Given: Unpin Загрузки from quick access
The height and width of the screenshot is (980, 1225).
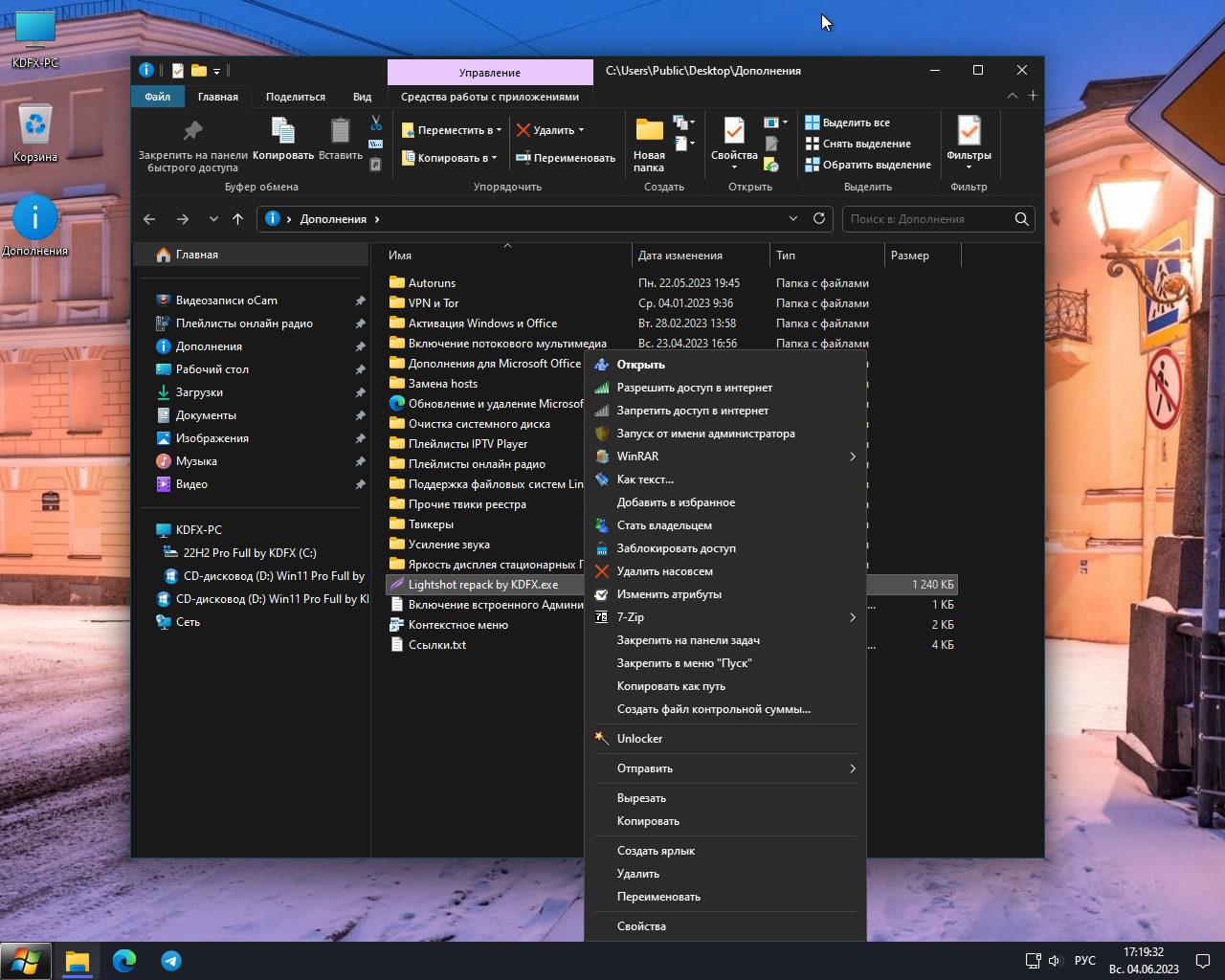Looking at the screenshot, I should coord(360,392).
